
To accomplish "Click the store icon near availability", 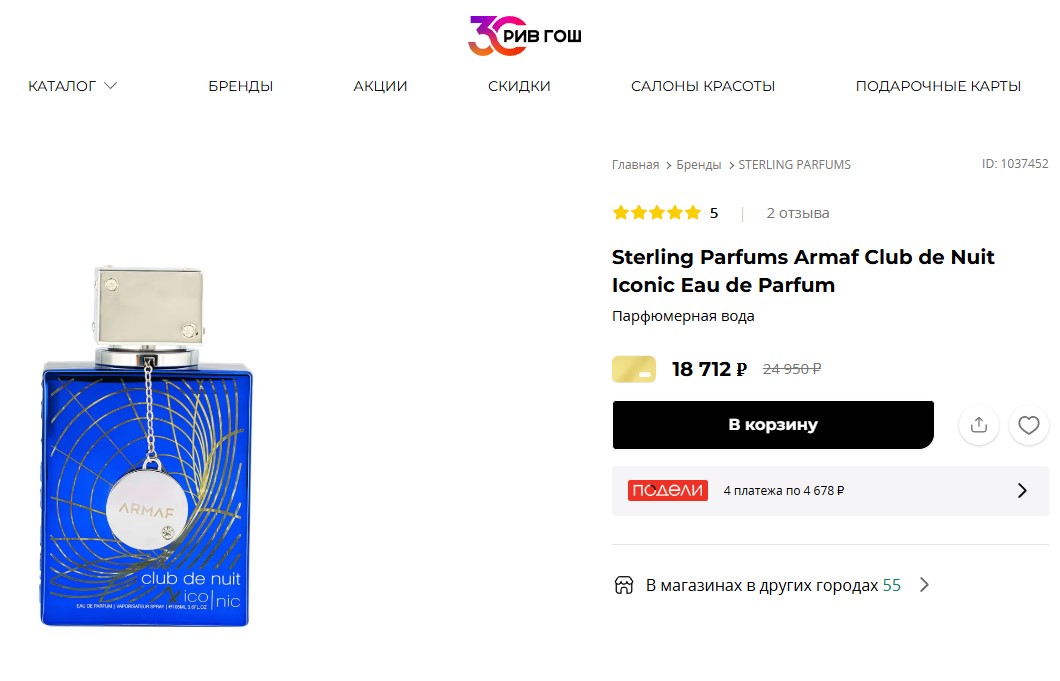I will 623,585.
